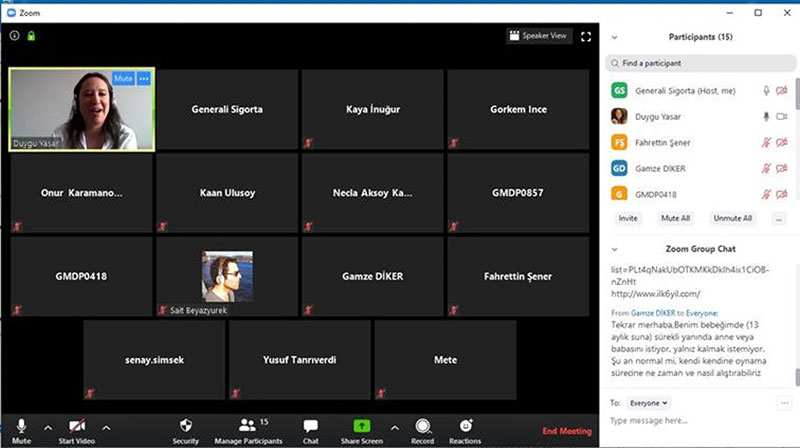Toggle the microphone Mute button

point(21,425)
